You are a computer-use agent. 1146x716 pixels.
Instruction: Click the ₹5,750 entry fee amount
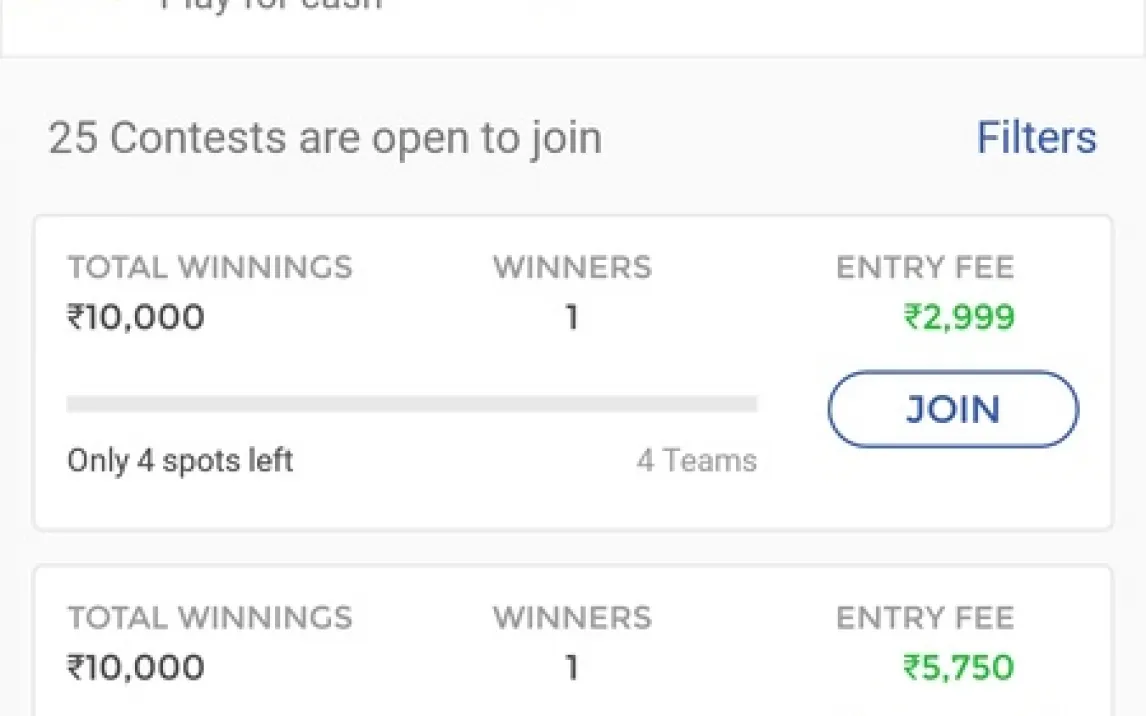pos(959,667)
